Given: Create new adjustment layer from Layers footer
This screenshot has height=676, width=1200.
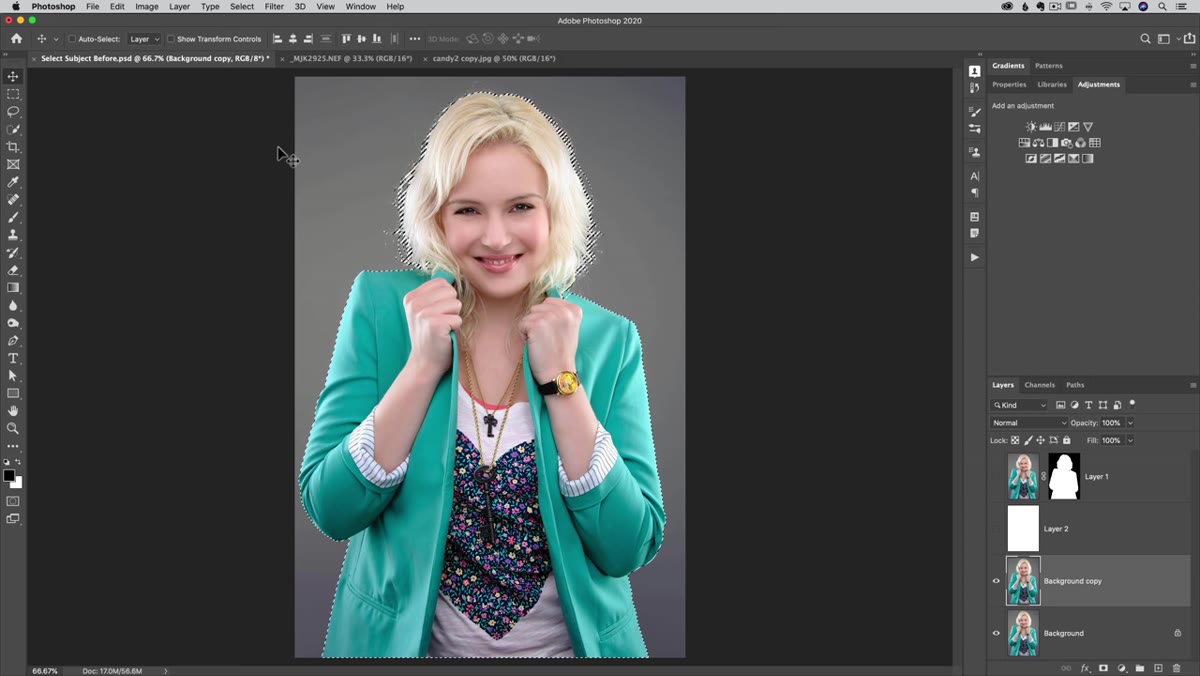Looking at the screenshot, I should 1121,668.
